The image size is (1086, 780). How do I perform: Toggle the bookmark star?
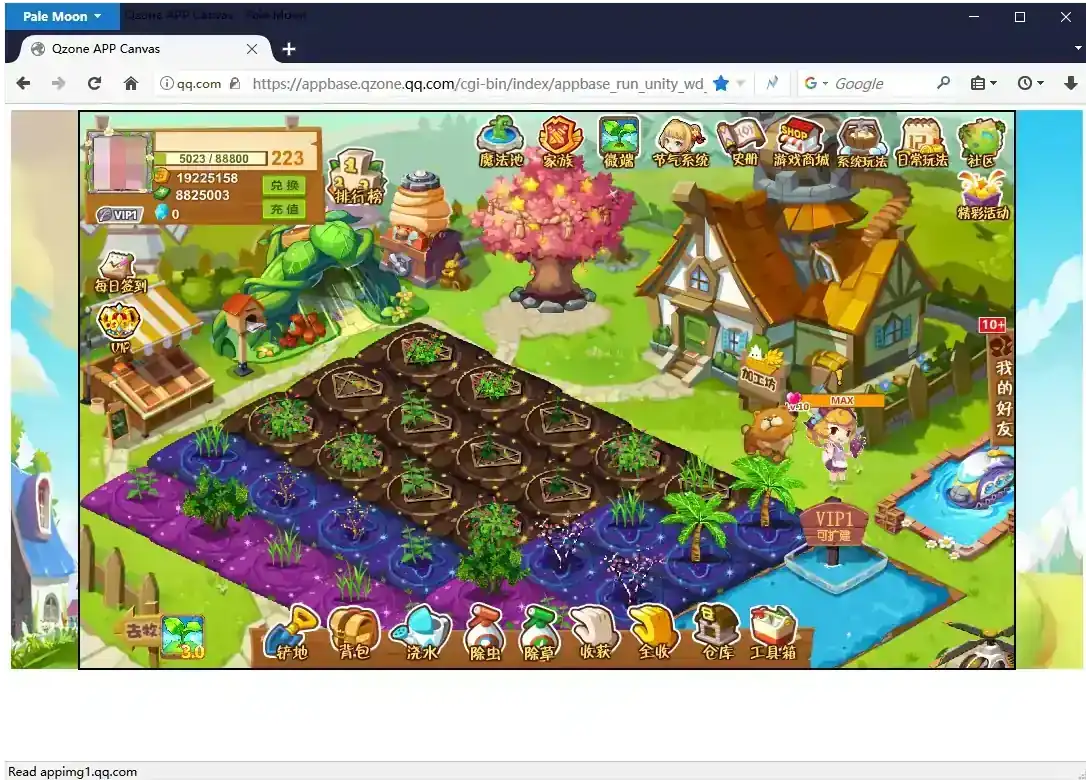pyautogui.click(x=721, y=83)
